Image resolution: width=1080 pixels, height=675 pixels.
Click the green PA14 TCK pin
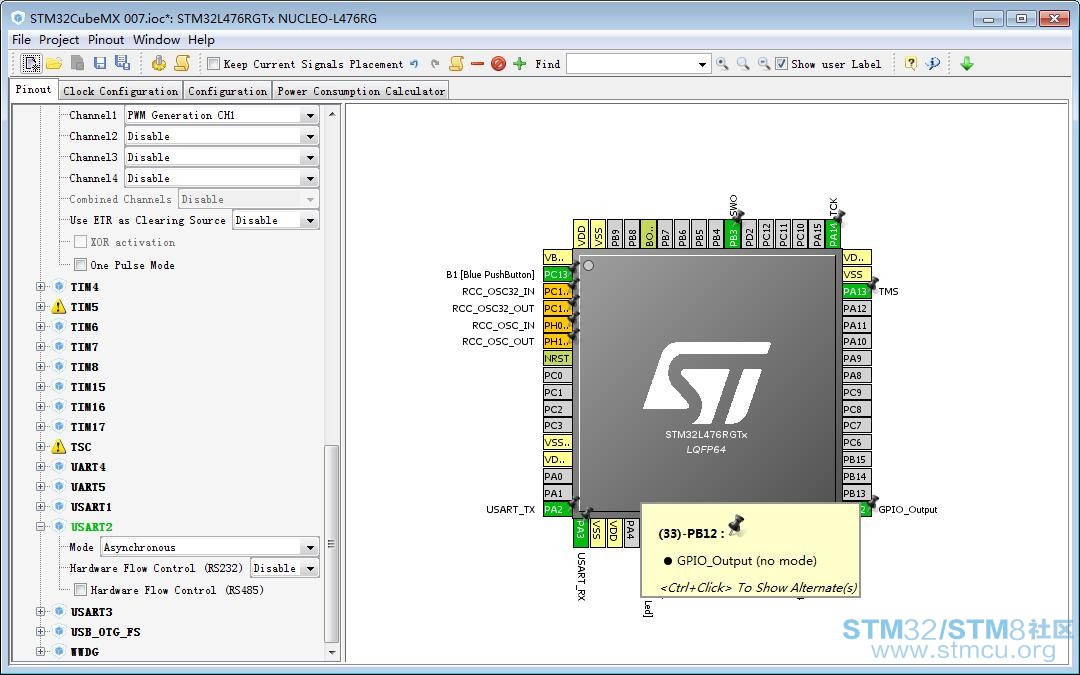833,234
